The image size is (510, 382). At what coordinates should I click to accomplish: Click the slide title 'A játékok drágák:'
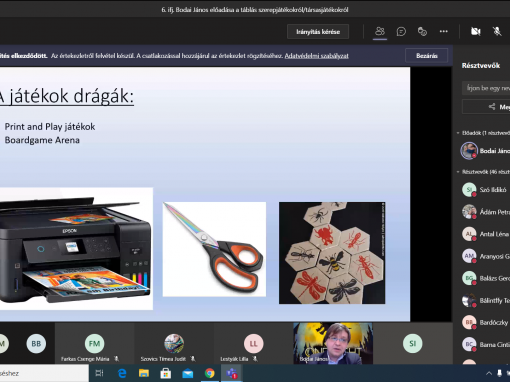point(67,96)
